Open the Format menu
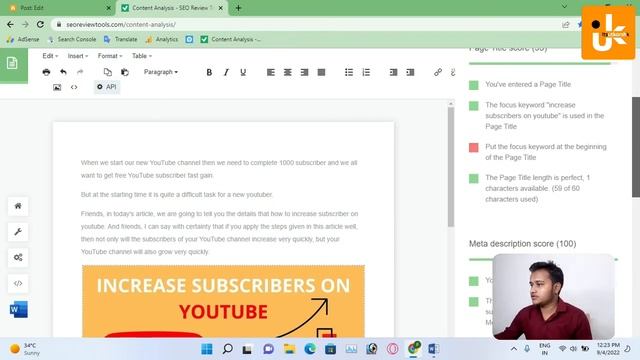Viewport: 640px width, 360px height. tap(110, 56)
